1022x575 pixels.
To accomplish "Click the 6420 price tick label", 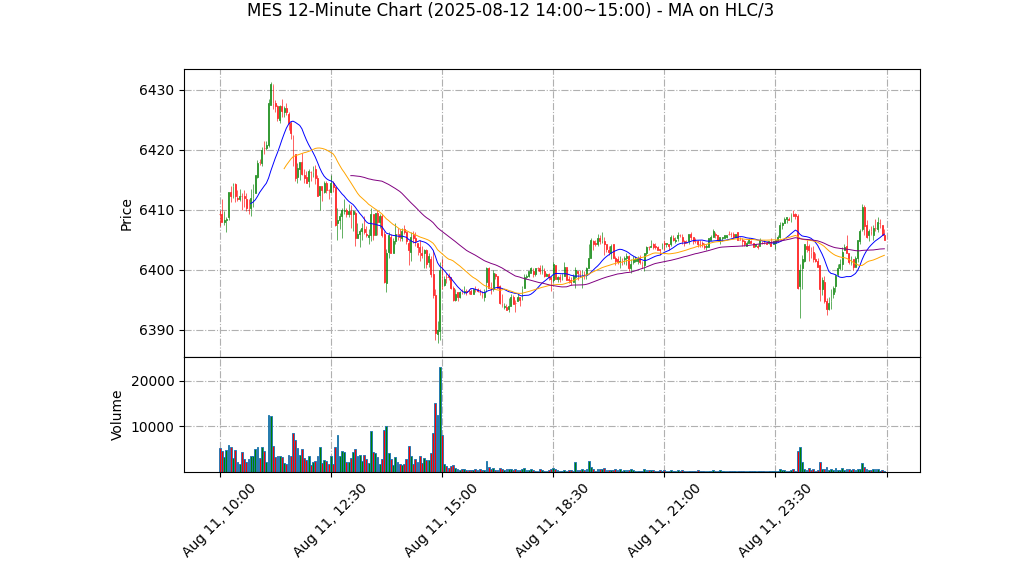I will [156, 151].
